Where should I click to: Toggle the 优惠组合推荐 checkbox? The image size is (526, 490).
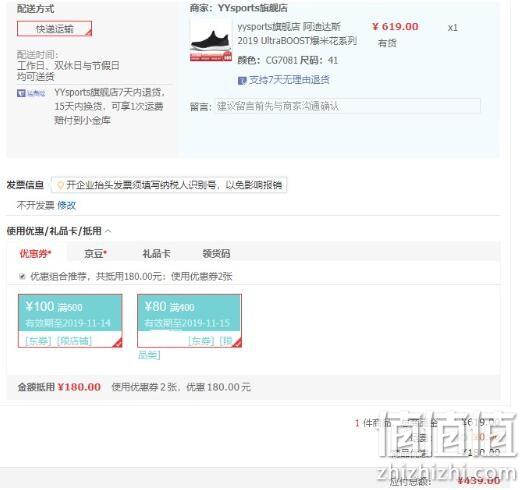click(22, 276)
